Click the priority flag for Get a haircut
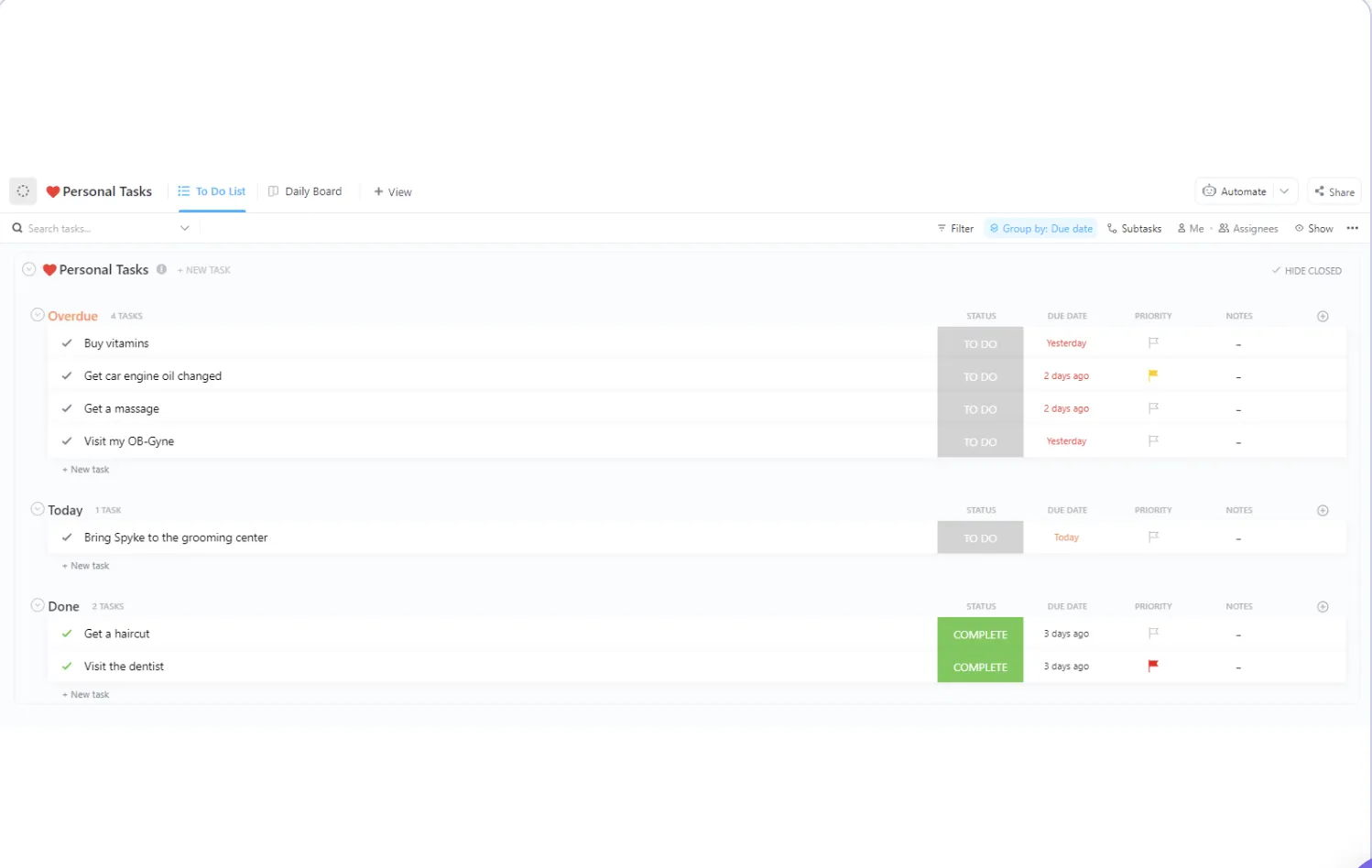Image resolution: width=1372 pixels, height=868 pixels. (x=1153, y=634)
